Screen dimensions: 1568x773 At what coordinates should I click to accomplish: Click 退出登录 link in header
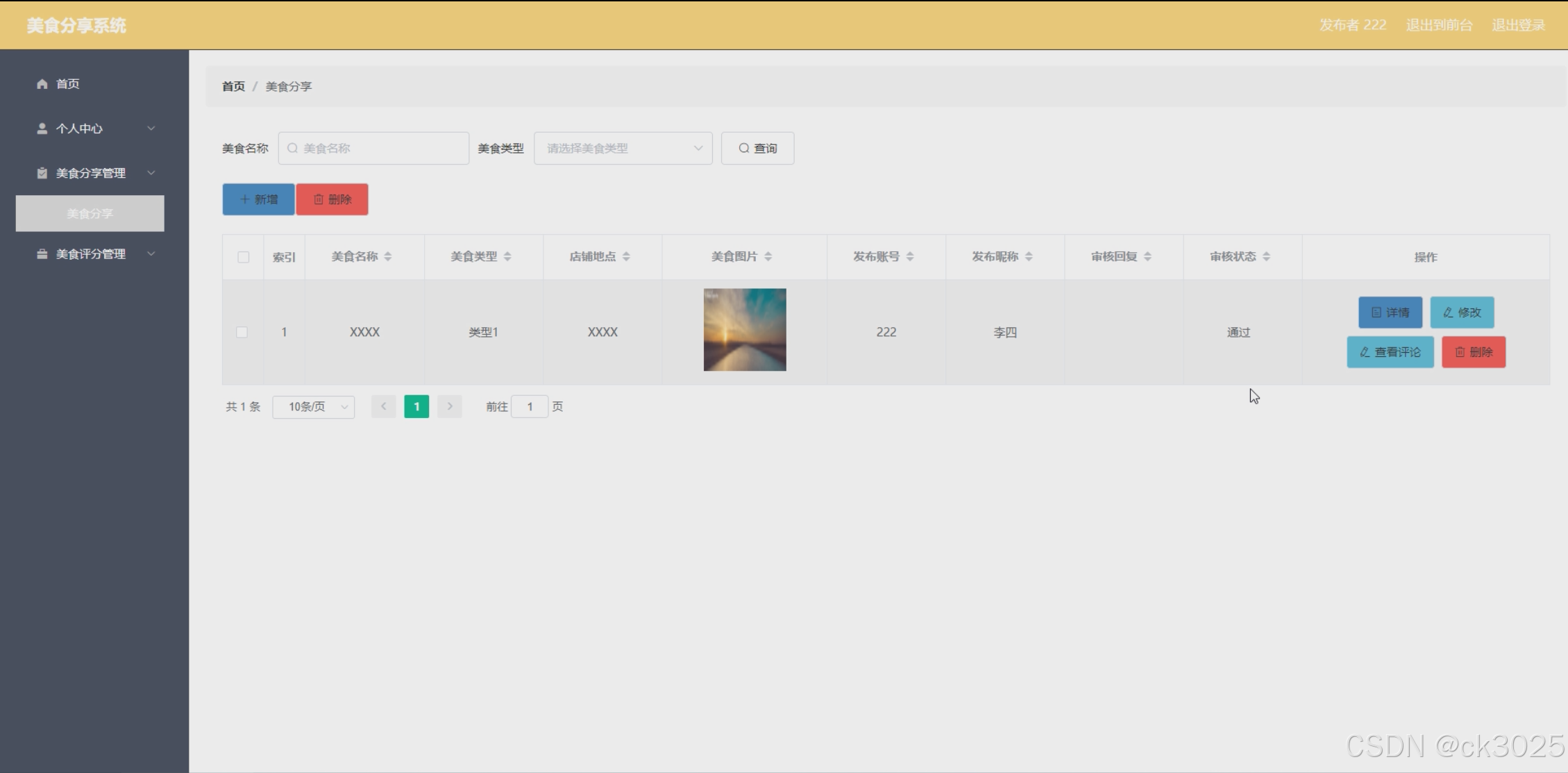pyautogui.click(x=1519, y=25)
